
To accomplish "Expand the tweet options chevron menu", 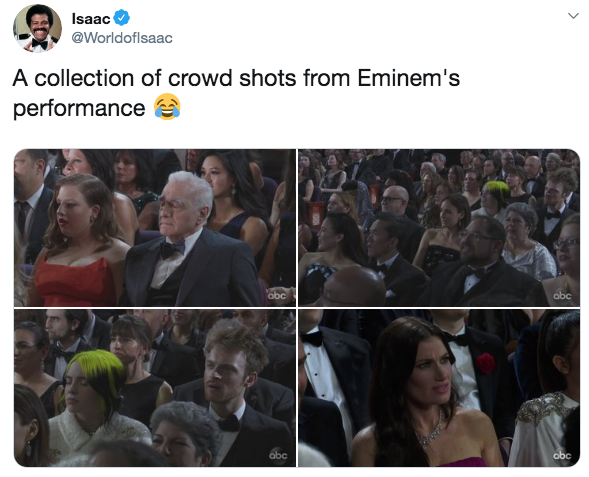I will coord(573,16).
